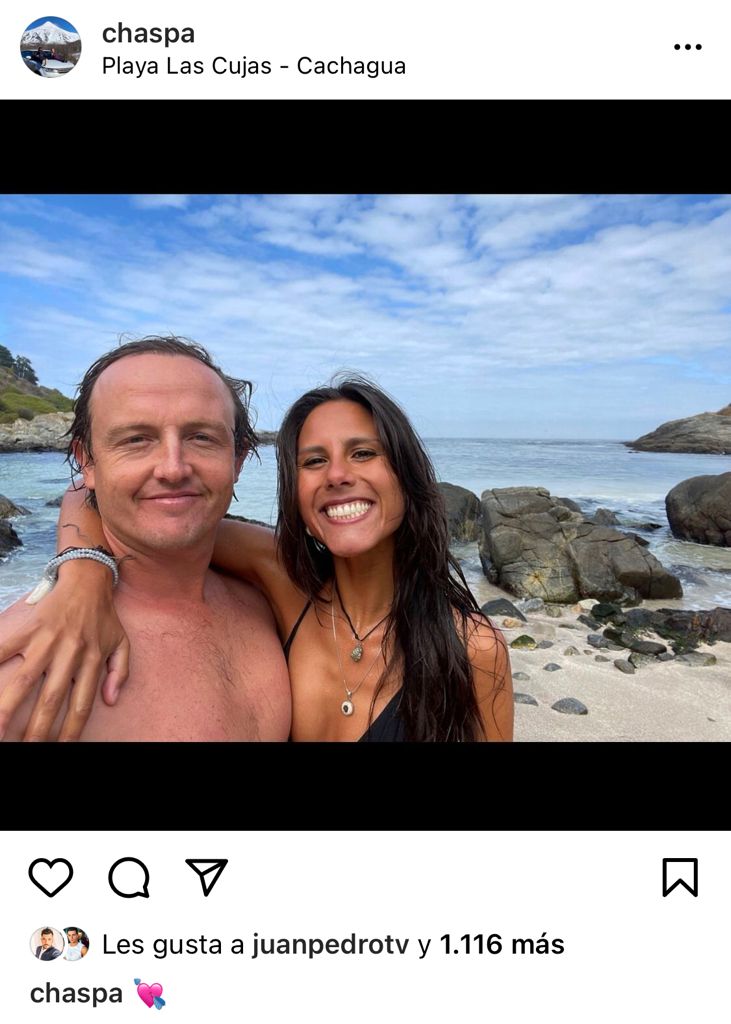This screenshot has height=1024, width=731.
Task: Click chaspa username in the caption
Action: 76,994
